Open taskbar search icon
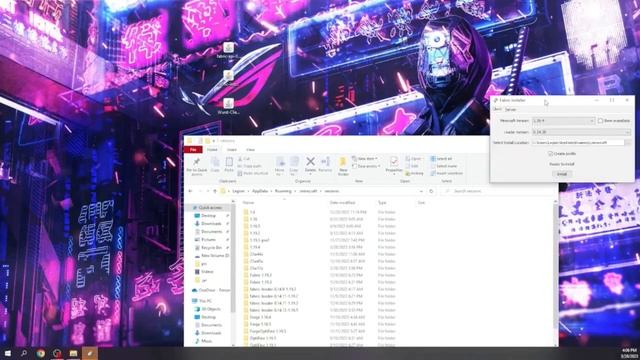Image resolution: width=640 pixels, height=360 pixels. [24, 353]
